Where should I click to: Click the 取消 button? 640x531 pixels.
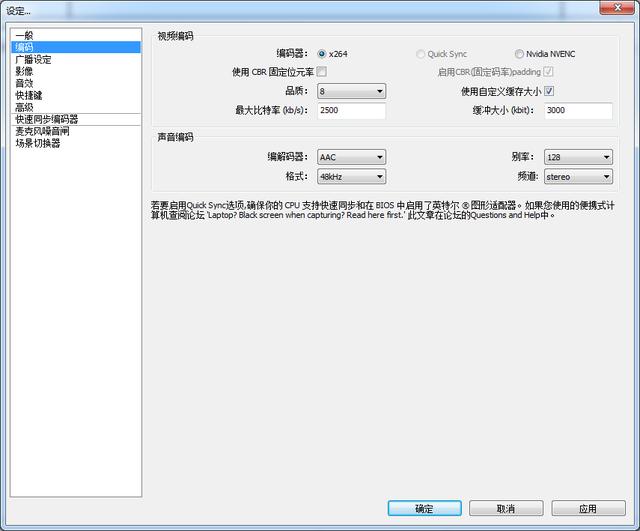point(506,509)
